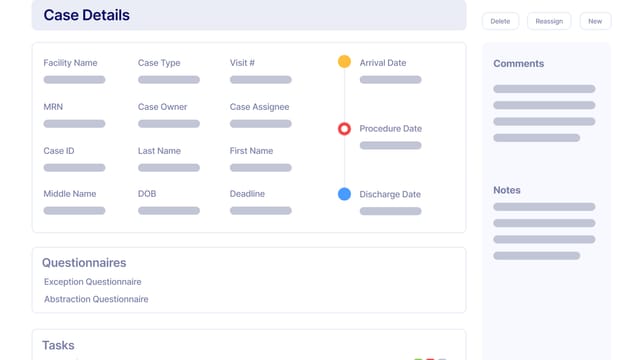Viewport: 640px width, 360px height.
Task: Click the Procedure Date label
Action: point(391,129)
